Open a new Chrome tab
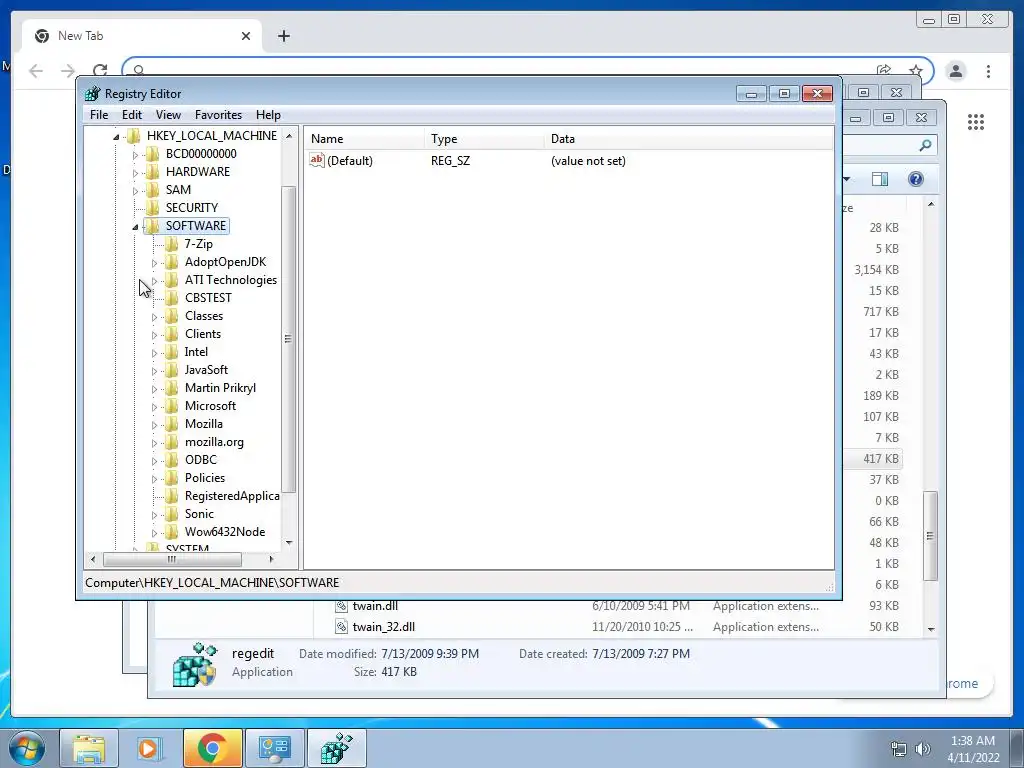The image size is (1024, 768). coord(283,36)
